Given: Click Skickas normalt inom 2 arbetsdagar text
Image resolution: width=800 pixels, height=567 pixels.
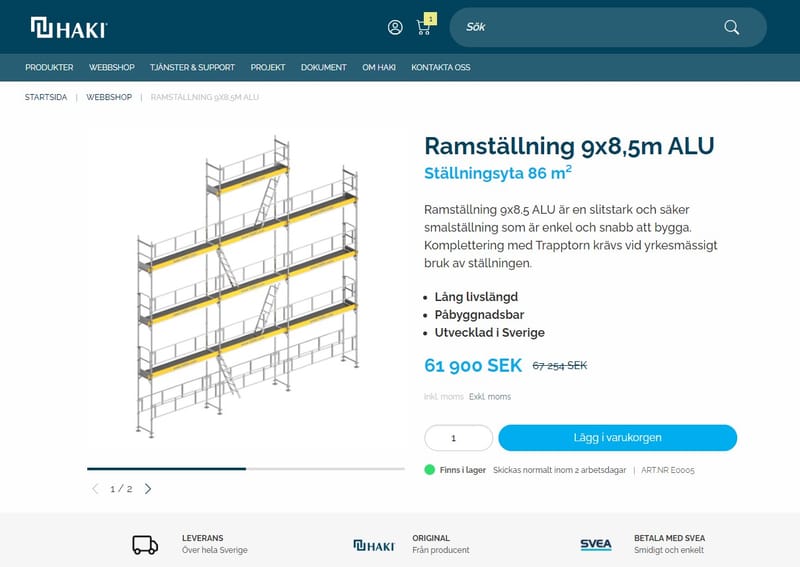Looking at the screenshot, I should [559, 470].
